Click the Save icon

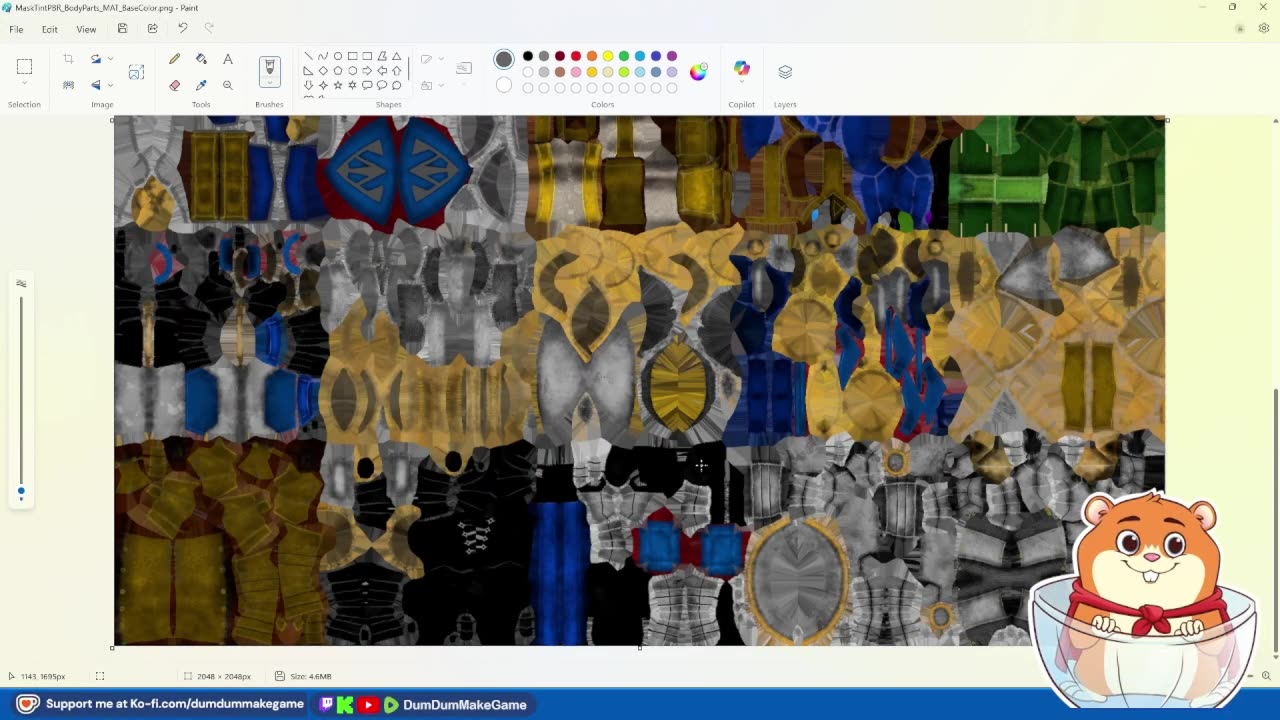pyautogui.click(x=122, y=29)
